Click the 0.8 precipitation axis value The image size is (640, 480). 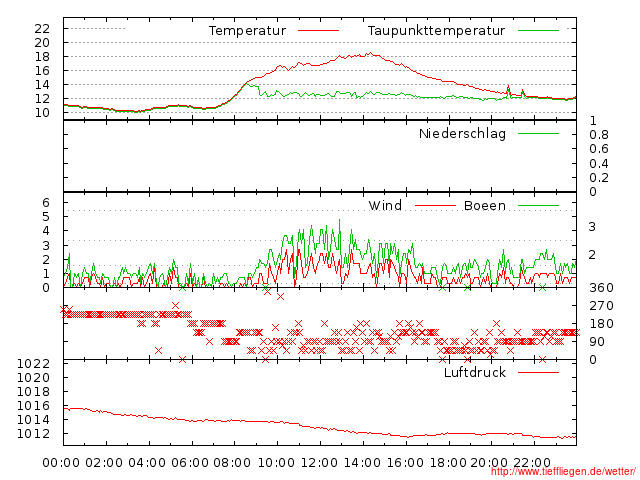pyautogui.click(x=599, y=135)
